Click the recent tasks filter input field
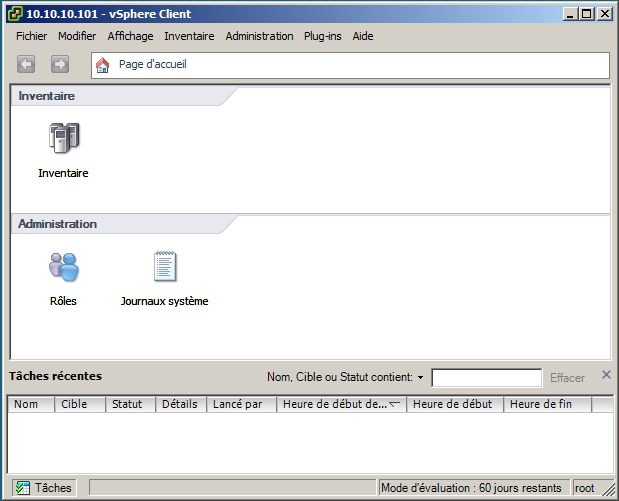This screenshot has width=619, height=501. 486,378
